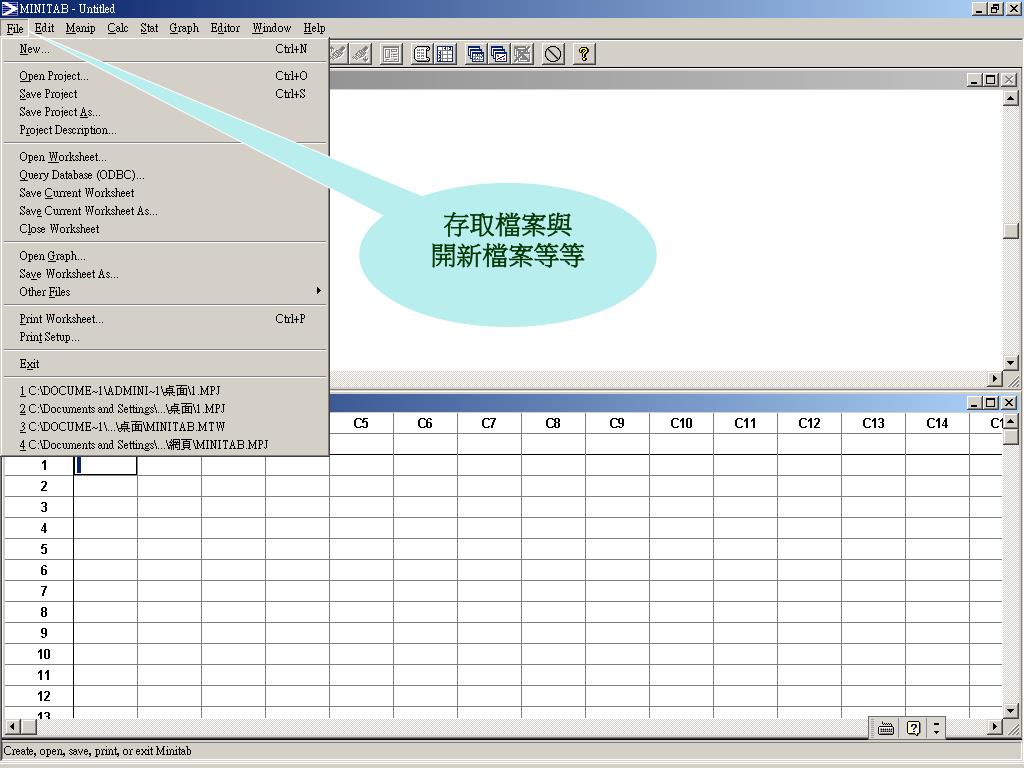This screenshot has width=1024, height=768.
Task: Choose Open Graph... menu entry
Action: (x=165, y=256)
